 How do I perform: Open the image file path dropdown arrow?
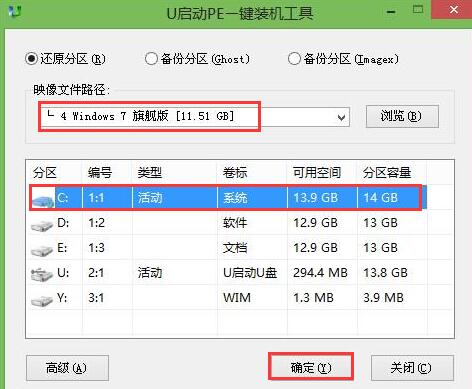pos(341,117)
